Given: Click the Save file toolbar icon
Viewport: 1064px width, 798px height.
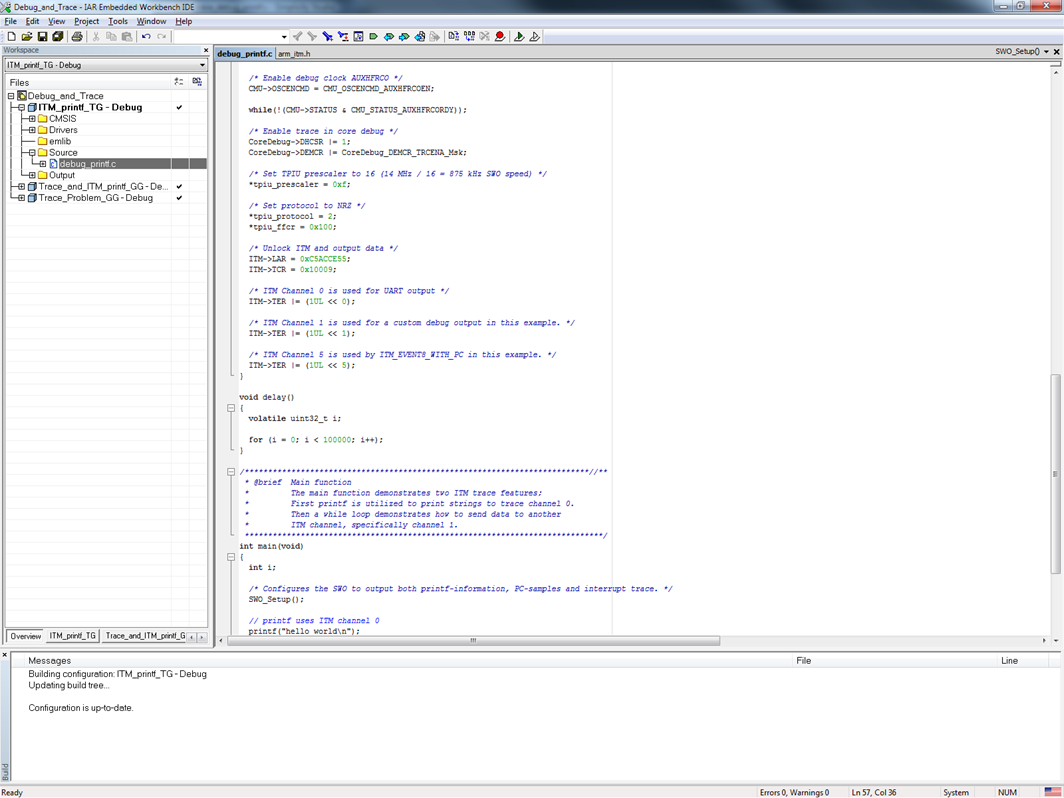Looking at the screenshot, I should [x=42, y=37].
